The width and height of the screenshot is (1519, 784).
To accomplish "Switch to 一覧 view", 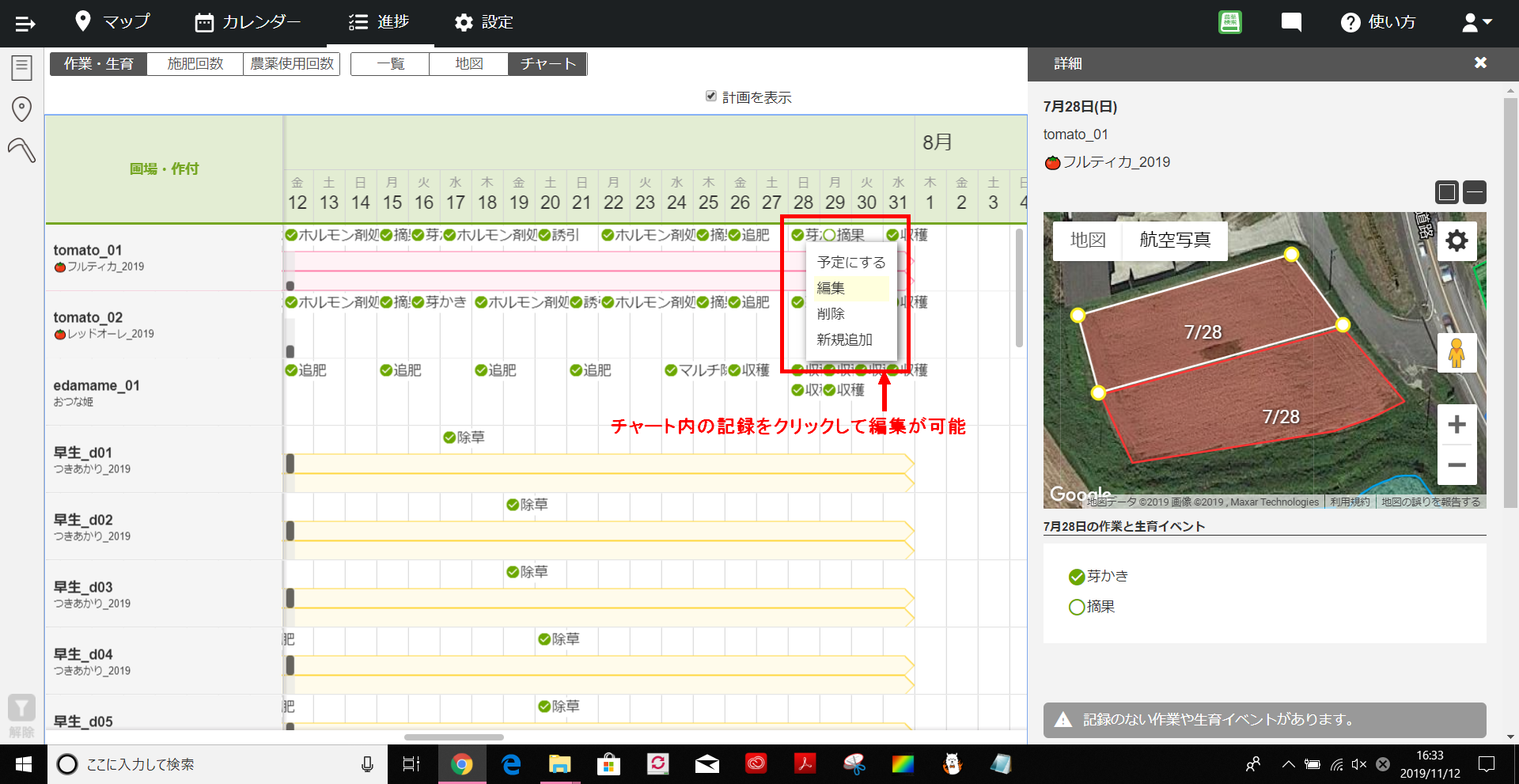I will [390, 63].
